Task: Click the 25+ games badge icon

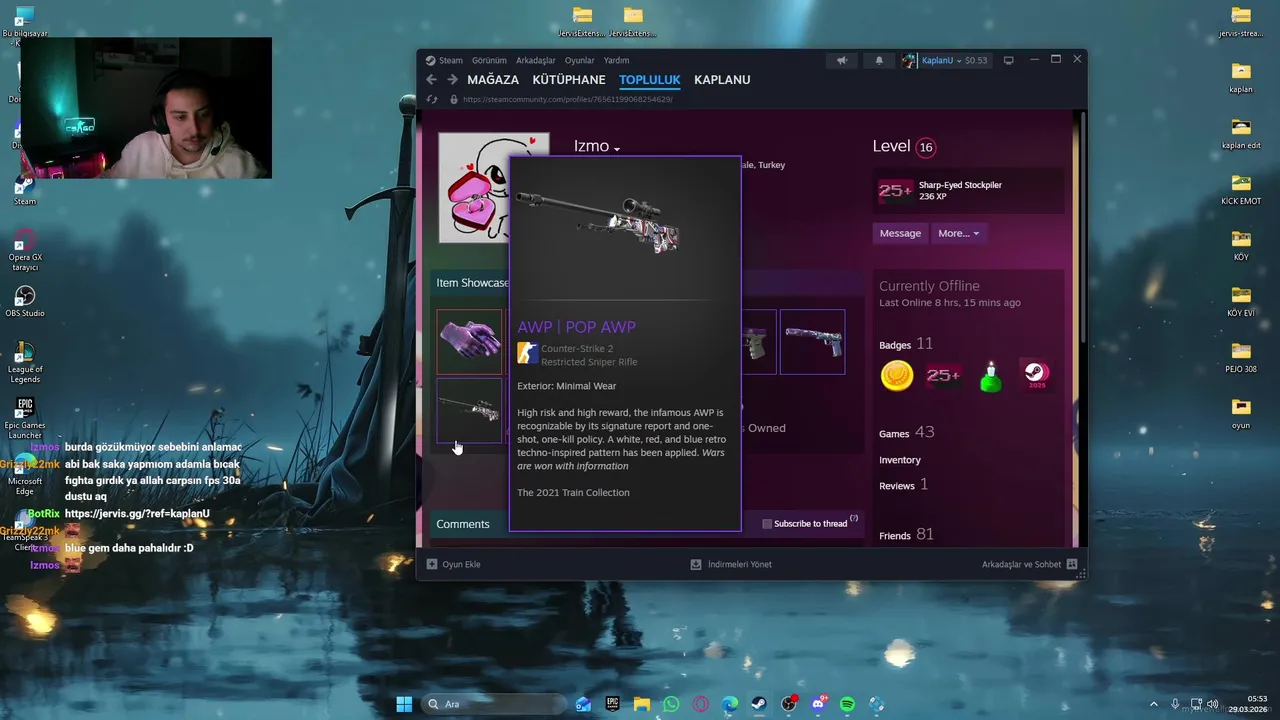Action: (943, 375)
